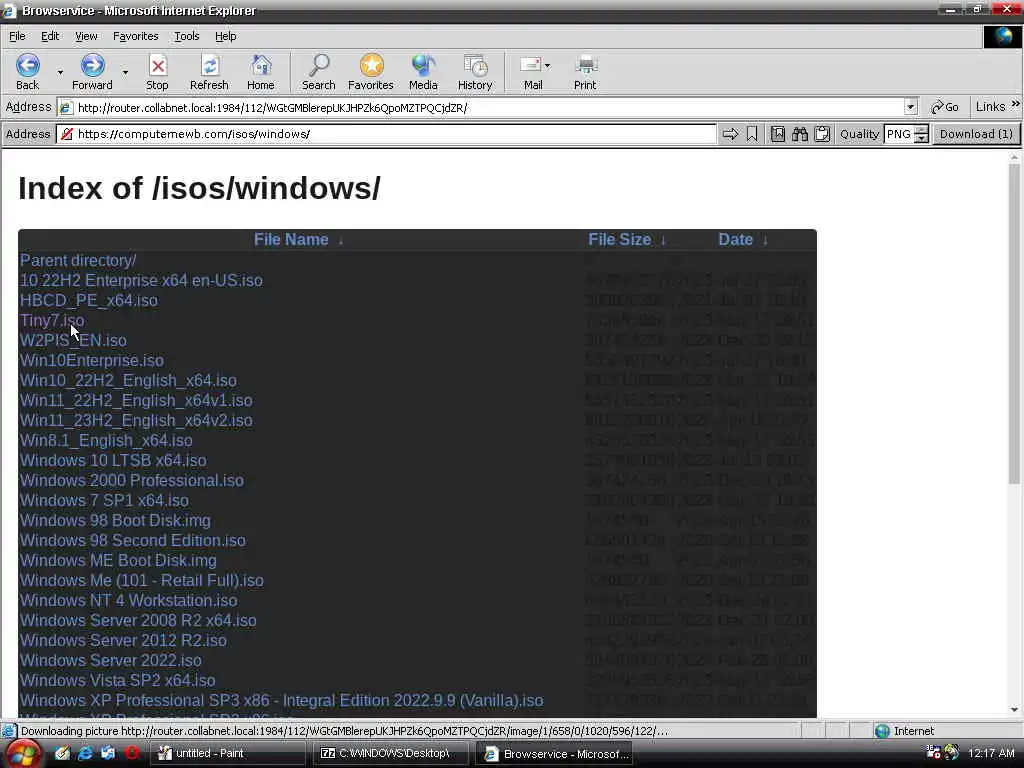Click the Browservice go arrow icon
The width and height of the screenshot is (1024, 768).
730,134
